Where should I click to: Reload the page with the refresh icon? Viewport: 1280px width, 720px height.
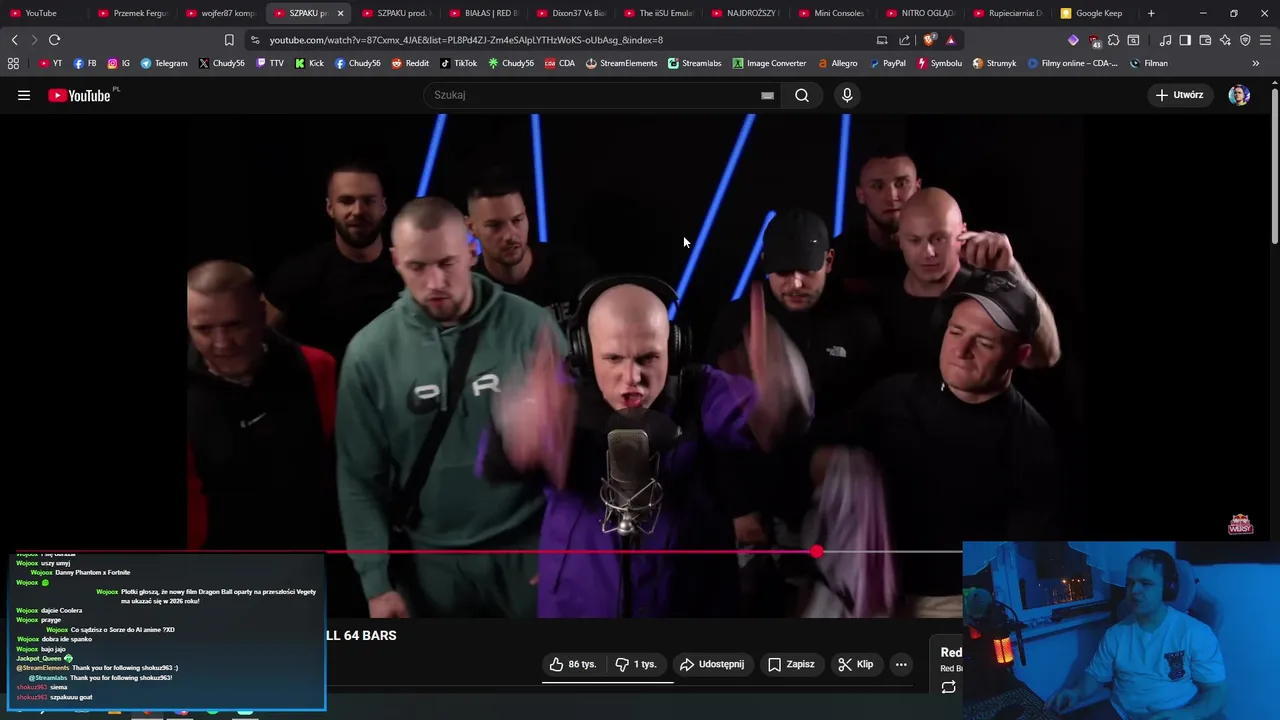pyautogui.click(x=54, y=40)
